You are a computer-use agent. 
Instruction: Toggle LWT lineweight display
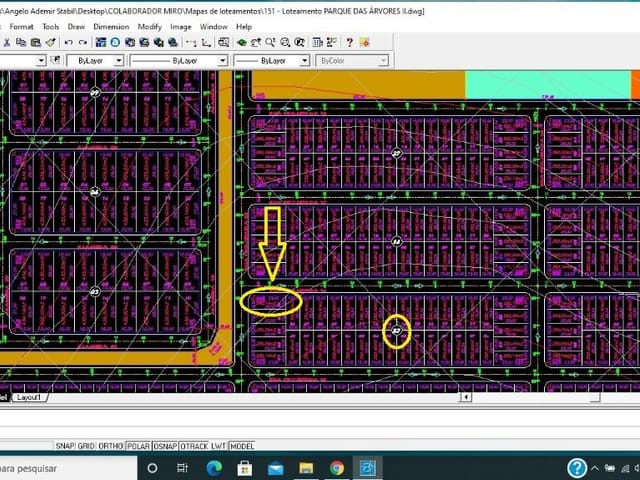click(x=218, y=446)
